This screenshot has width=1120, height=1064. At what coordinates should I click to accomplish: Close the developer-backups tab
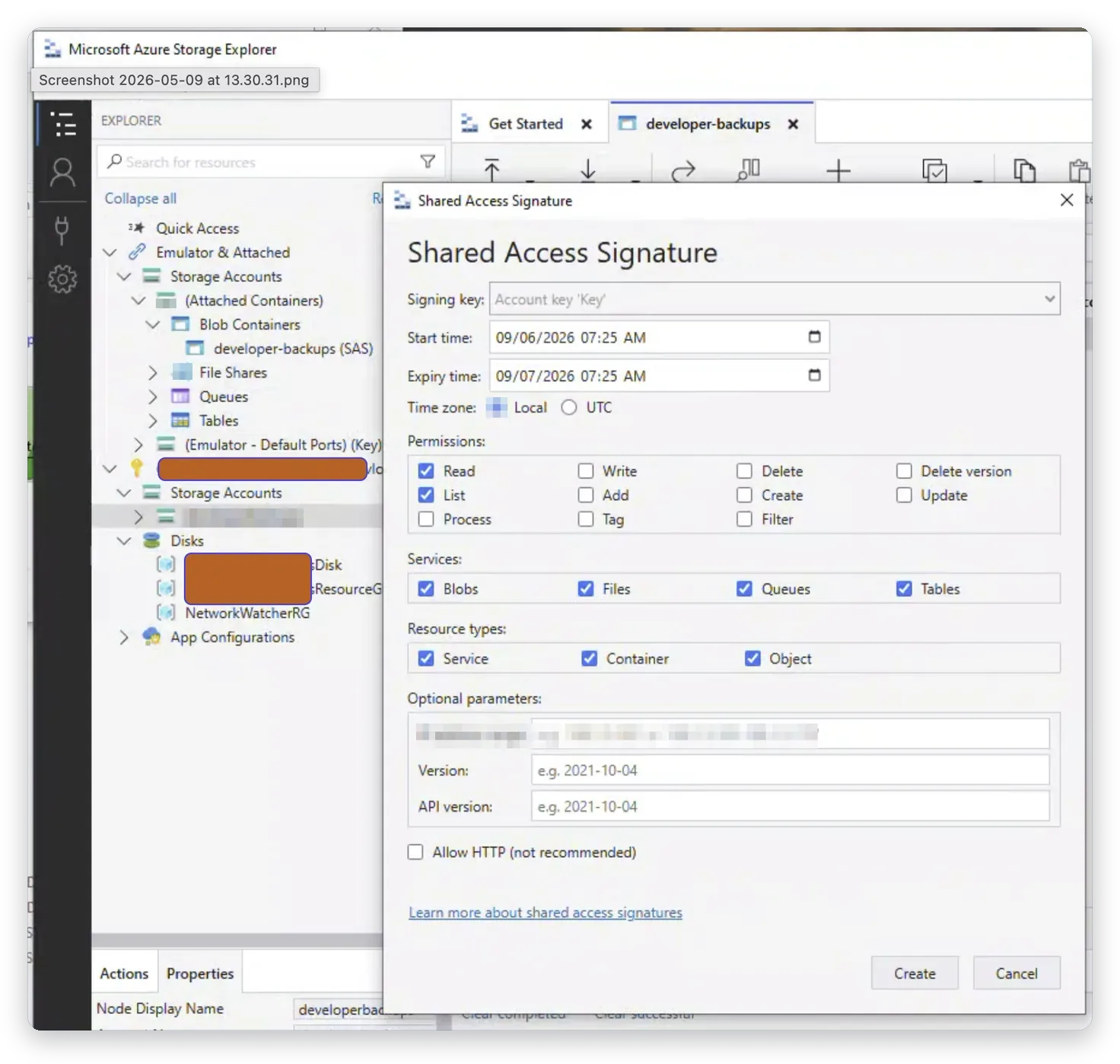[793, 124]
